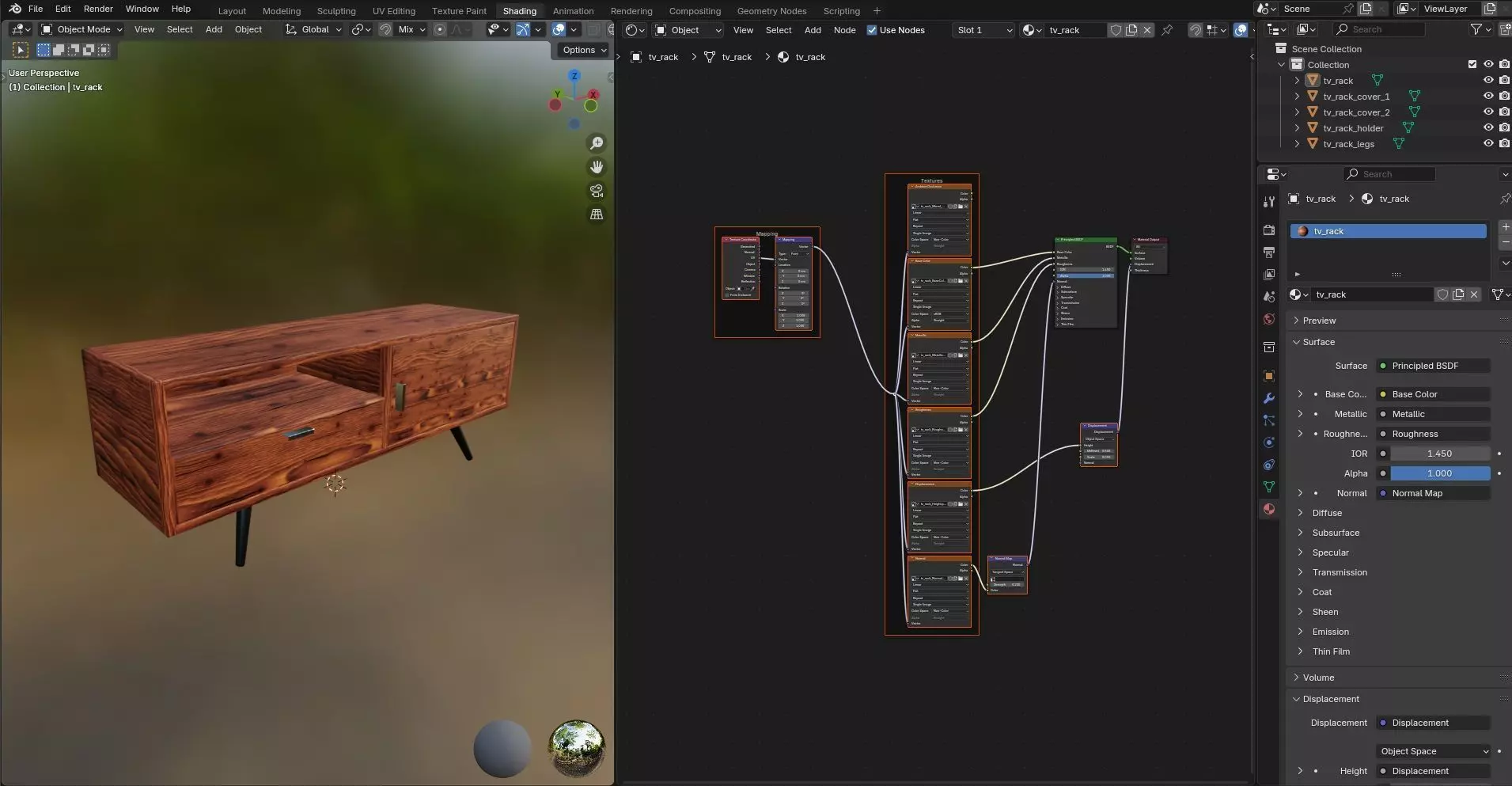This screenshot has height=786, width=1512.
Task: Click the Alpha value slider
Action: point(1439,473)
